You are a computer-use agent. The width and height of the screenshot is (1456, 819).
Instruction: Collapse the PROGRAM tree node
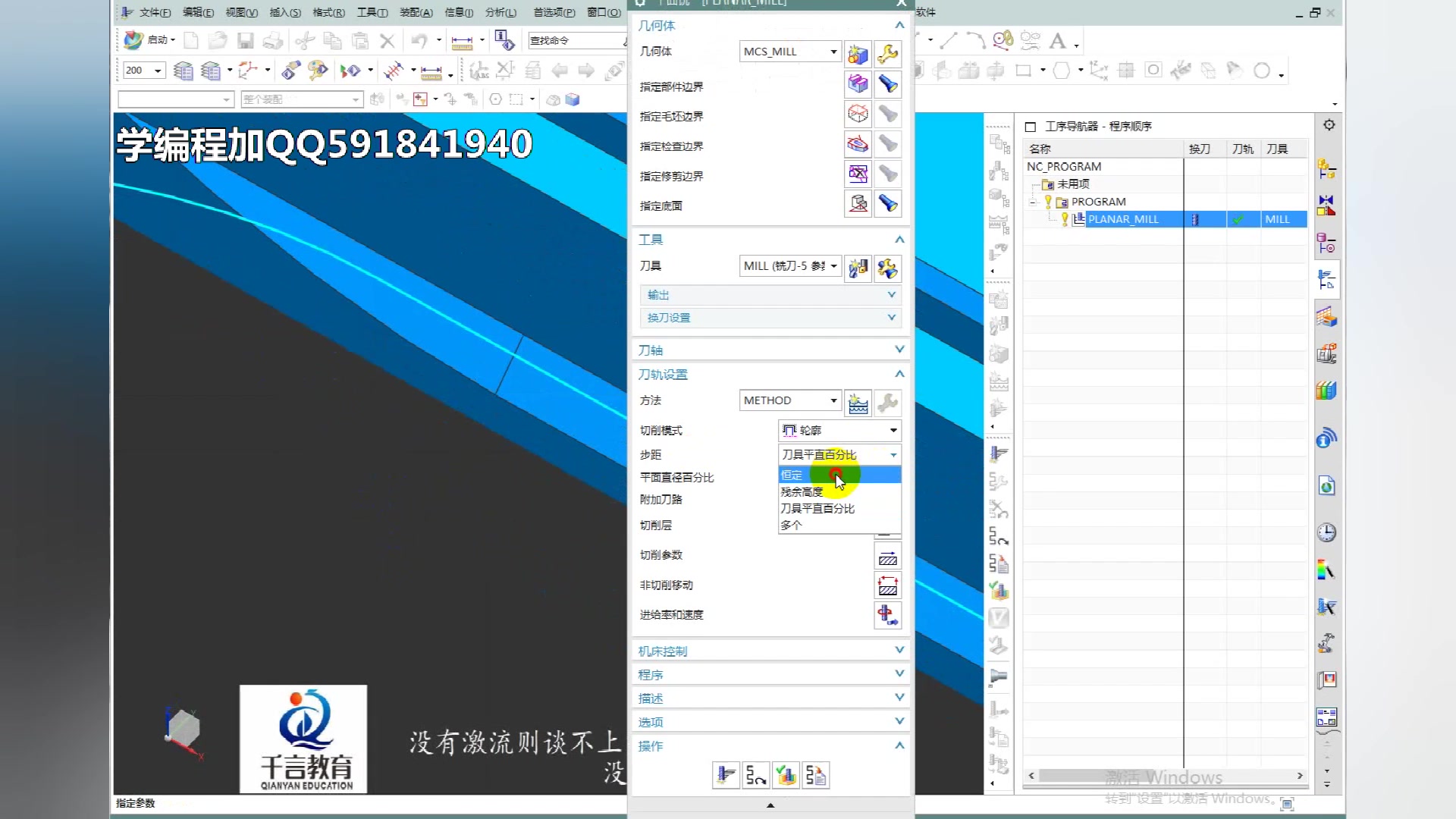[x=1032, y=202]
